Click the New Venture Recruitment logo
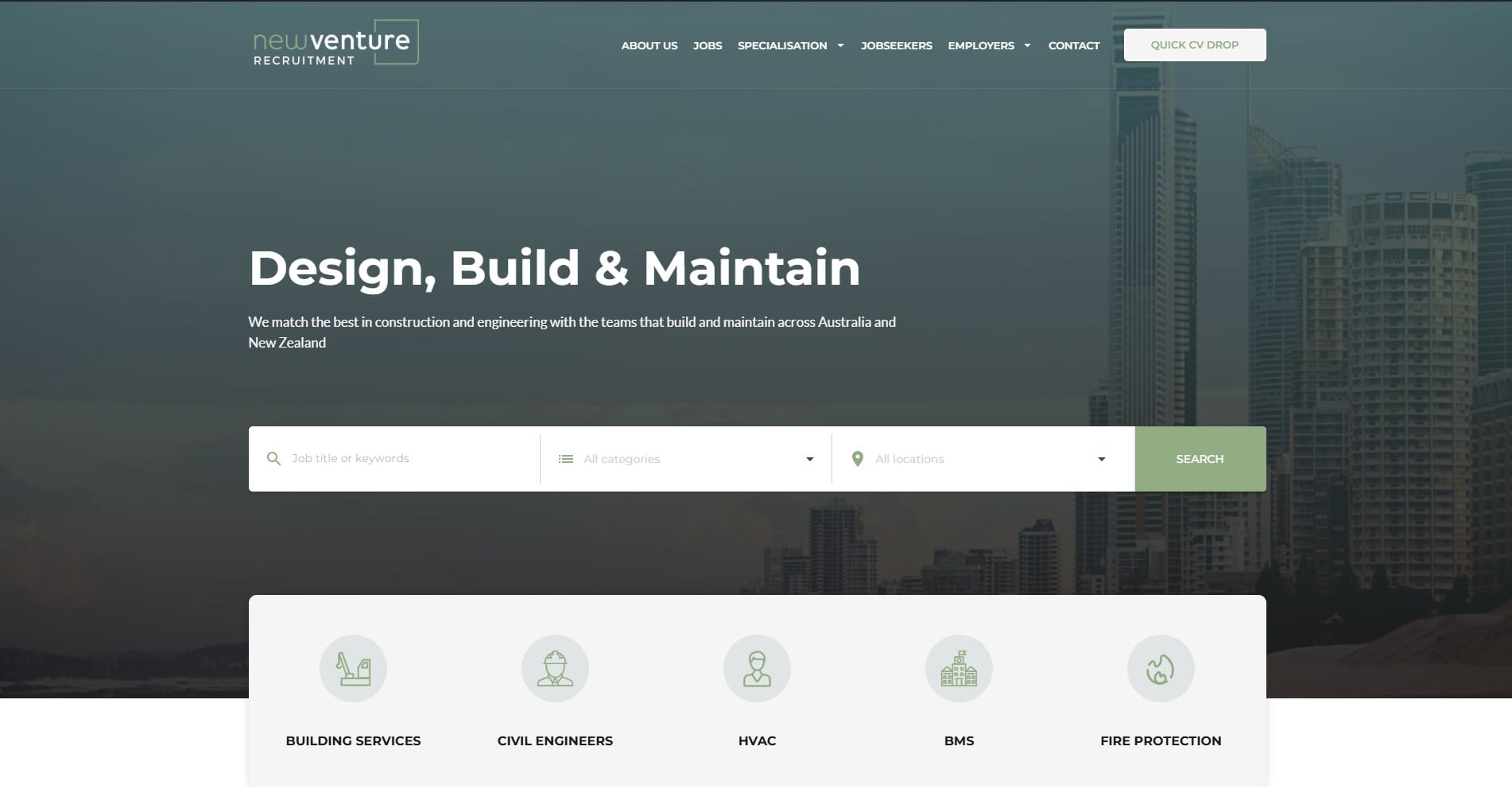Viewport: 1512px width, 793px height. 334,42
